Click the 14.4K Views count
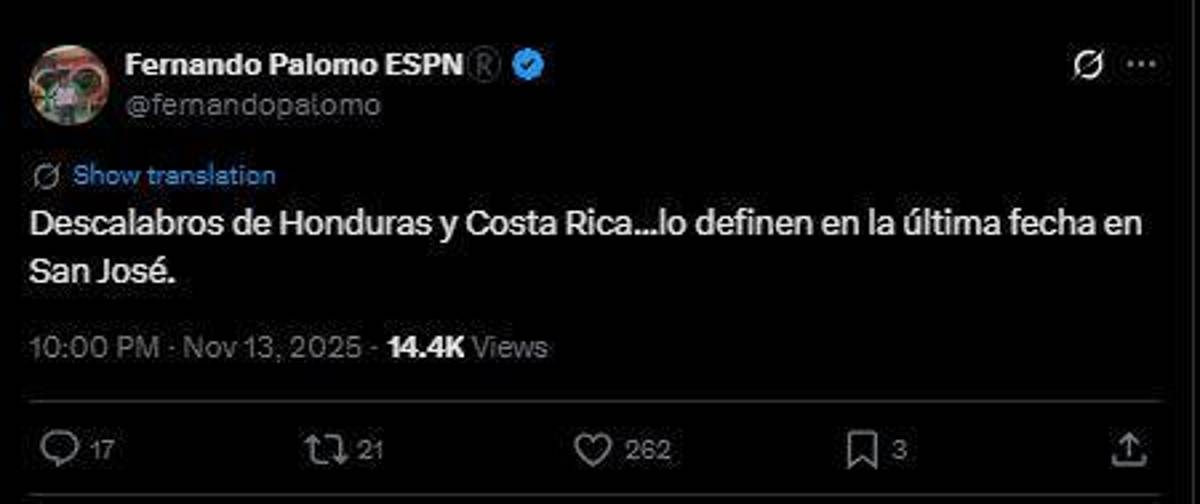1200x504 pixels. 467,347
